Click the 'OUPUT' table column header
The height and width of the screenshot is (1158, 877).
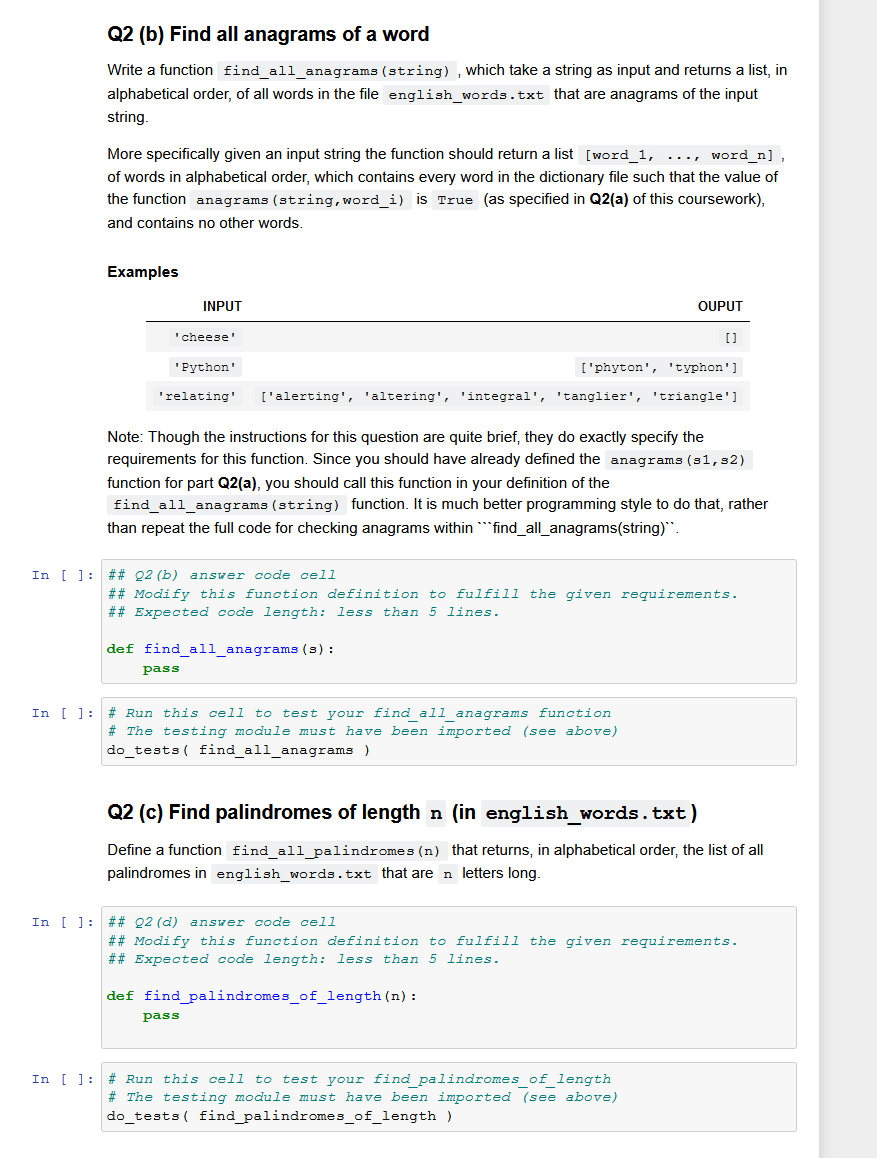coord(720,306)
